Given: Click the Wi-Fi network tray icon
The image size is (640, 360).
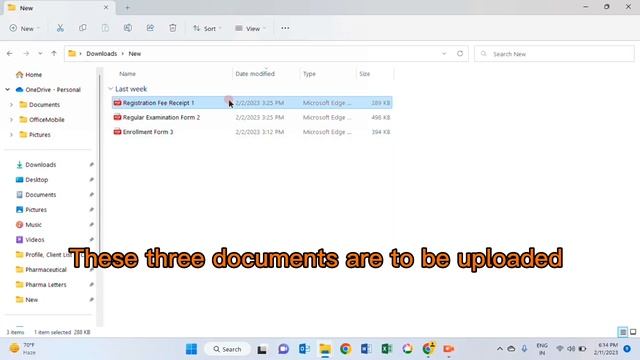Looking at the screenshot, I should click(x=560, y=349).
